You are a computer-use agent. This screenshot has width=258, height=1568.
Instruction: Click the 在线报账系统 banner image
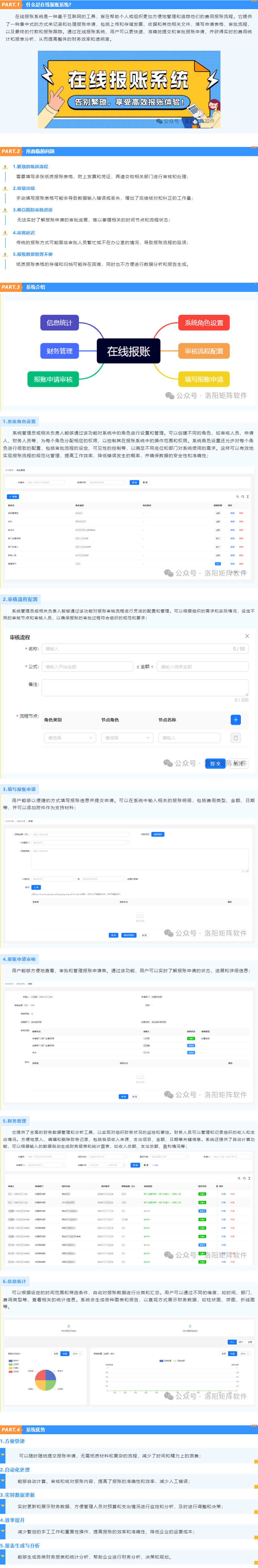point(129,89)
